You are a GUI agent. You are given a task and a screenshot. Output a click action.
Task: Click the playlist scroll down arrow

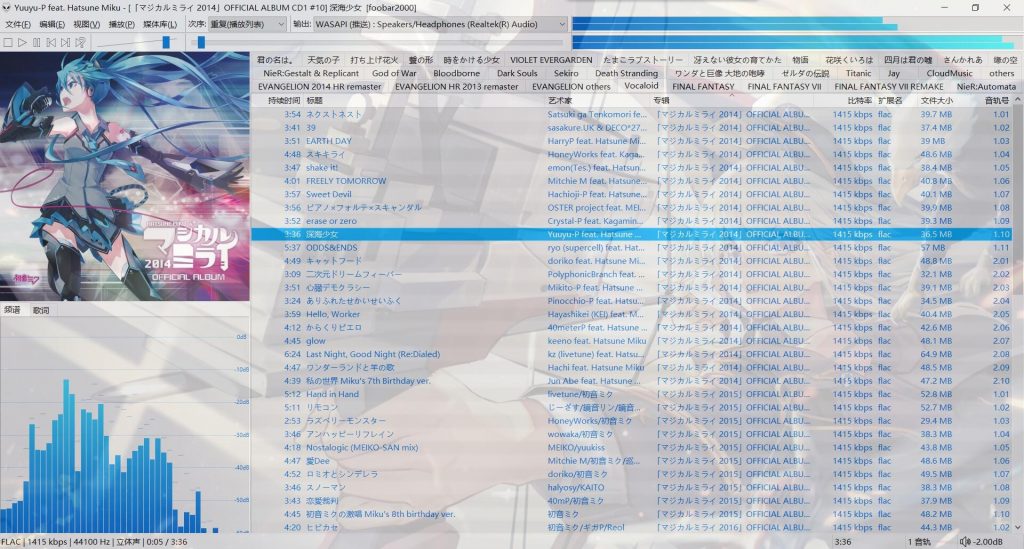pyautogui.click(x=1017, y=527)
